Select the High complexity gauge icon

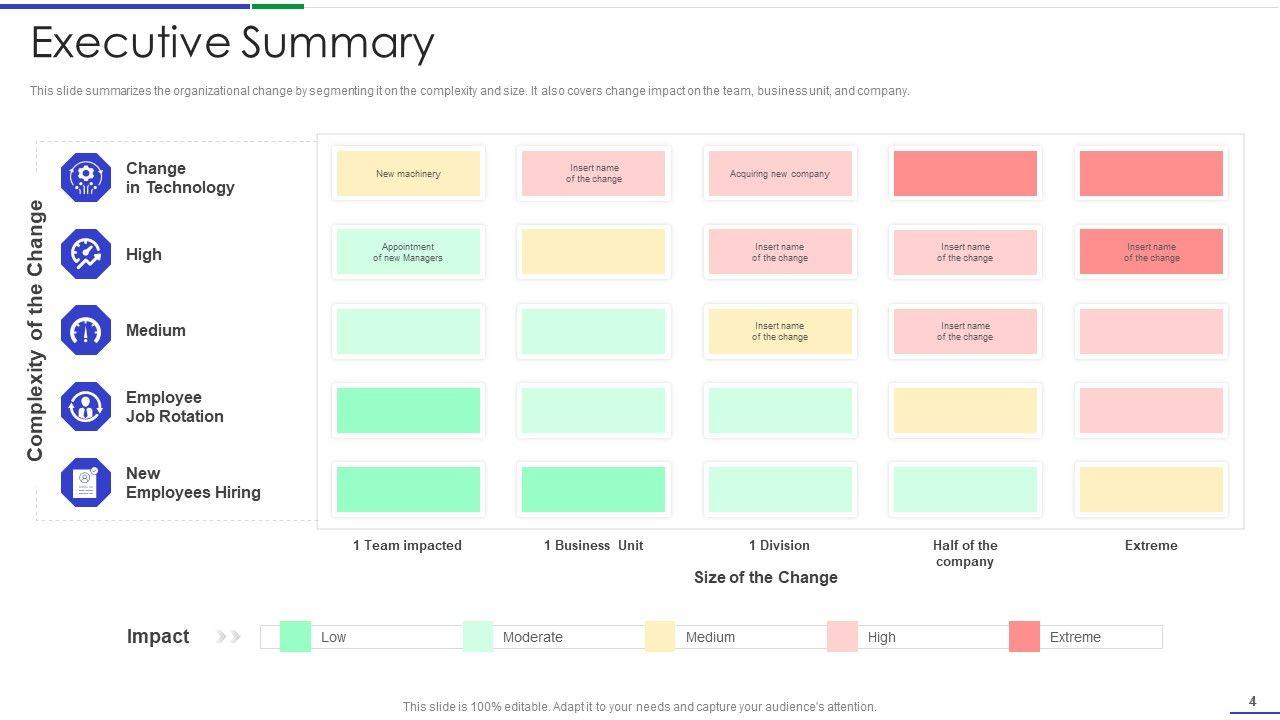point(86,254)
